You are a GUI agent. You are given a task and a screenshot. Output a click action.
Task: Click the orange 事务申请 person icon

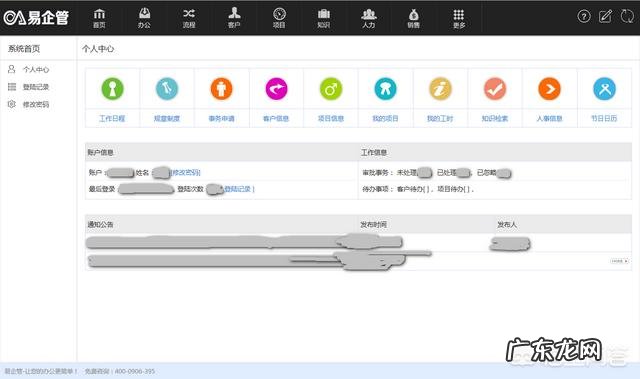click(221, 89)
